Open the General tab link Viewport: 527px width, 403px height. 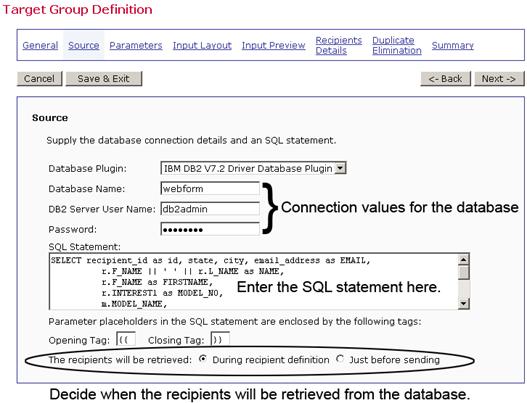40,45
